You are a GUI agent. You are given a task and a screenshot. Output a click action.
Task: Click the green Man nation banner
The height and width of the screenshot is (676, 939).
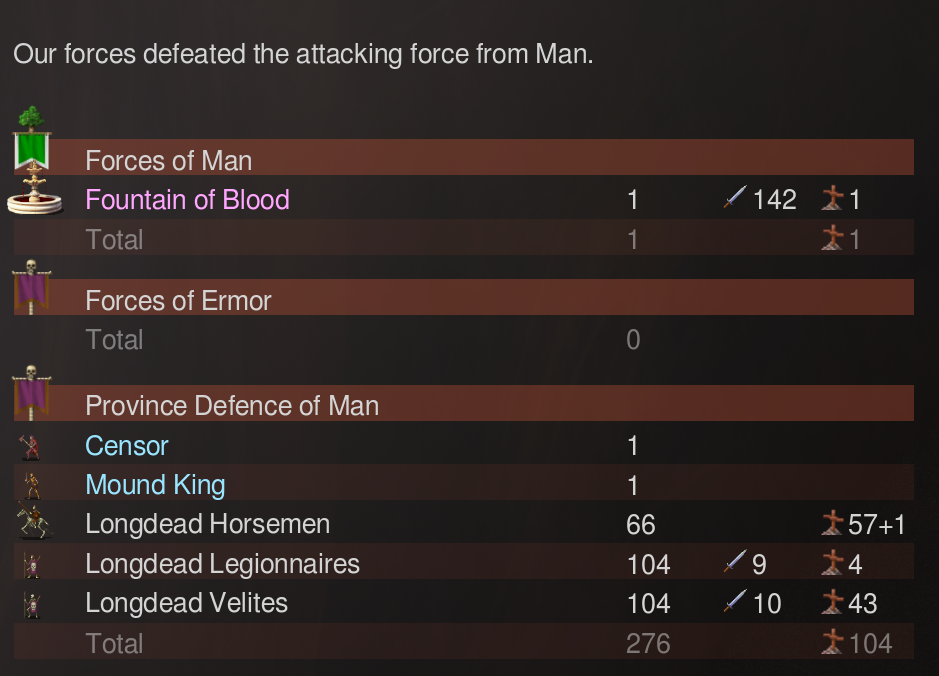pos(33,142)
